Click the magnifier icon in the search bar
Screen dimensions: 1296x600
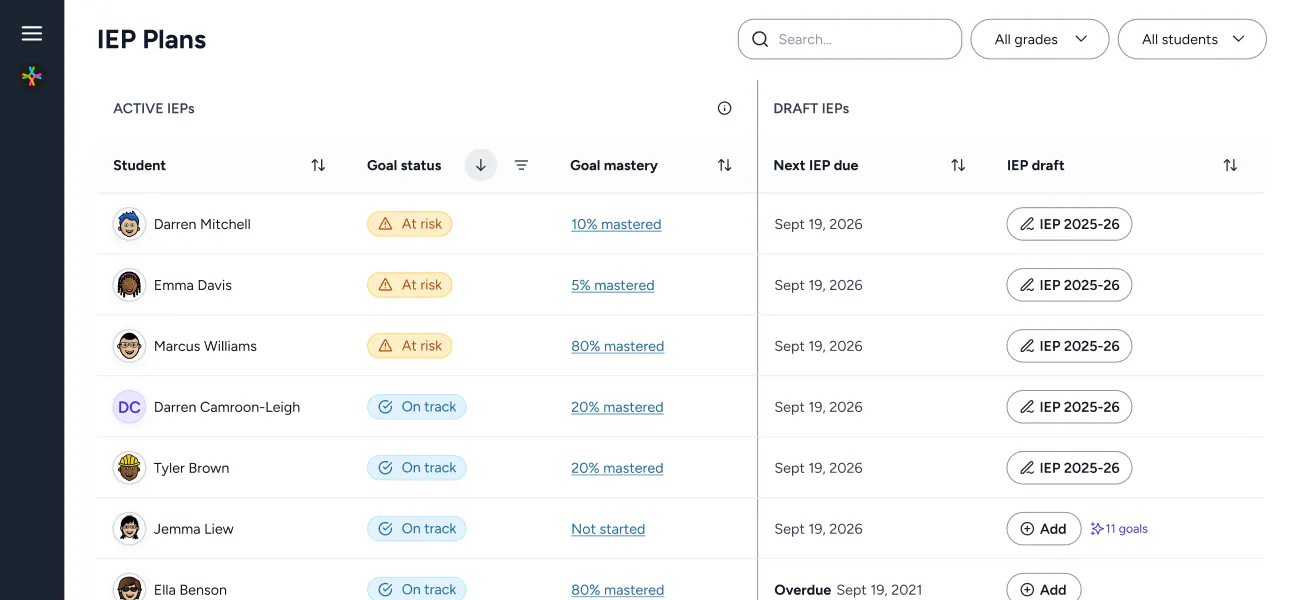pyautogui.click(x=760, y=39)
